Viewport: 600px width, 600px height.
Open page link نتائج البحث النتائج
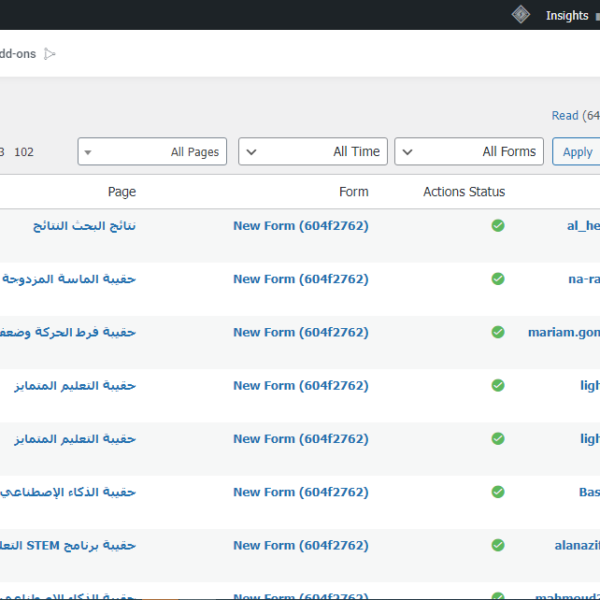click(x=84, y=226)
